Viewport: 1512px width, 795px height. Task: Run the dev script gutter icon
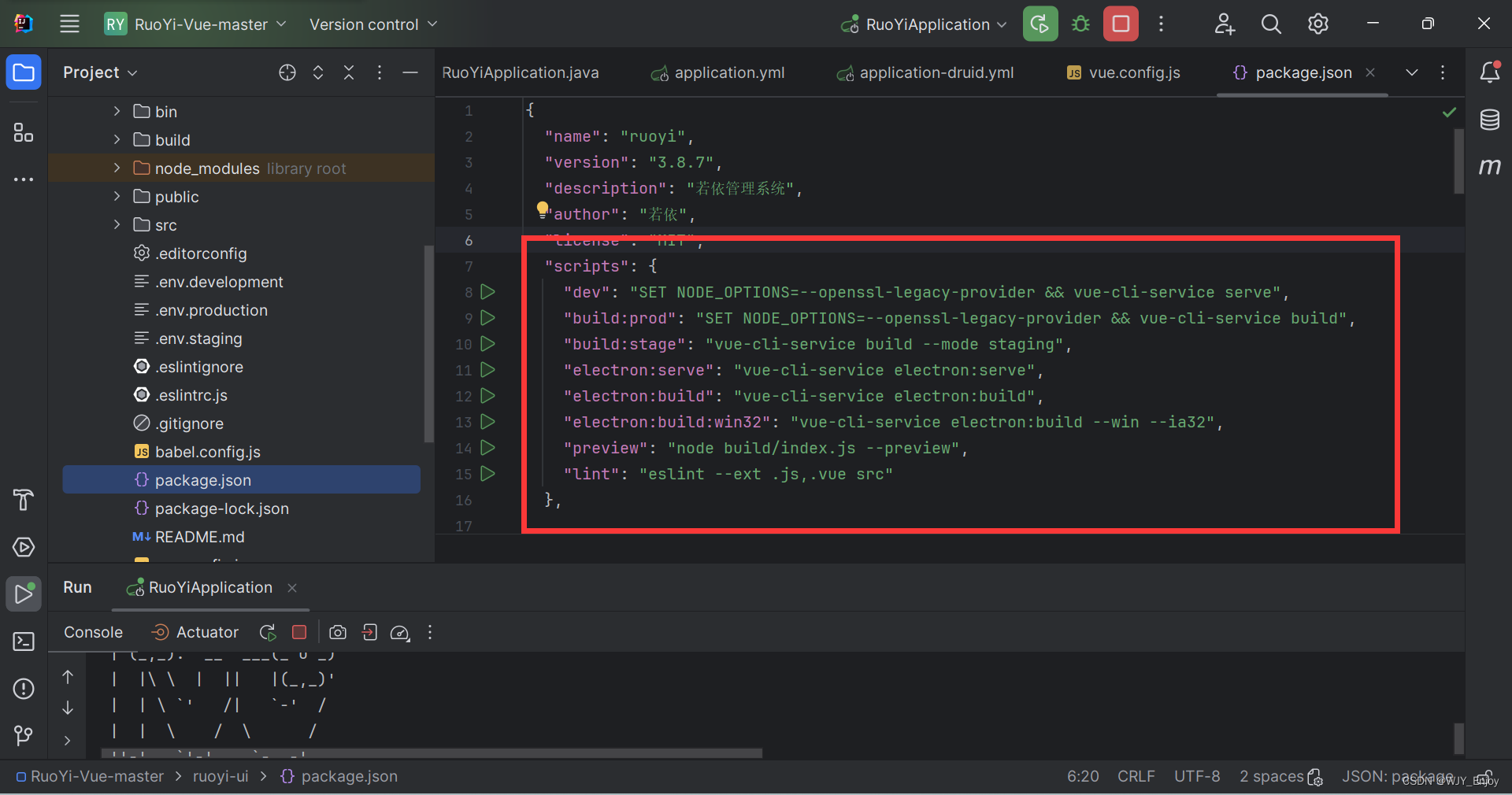[487, 292]
